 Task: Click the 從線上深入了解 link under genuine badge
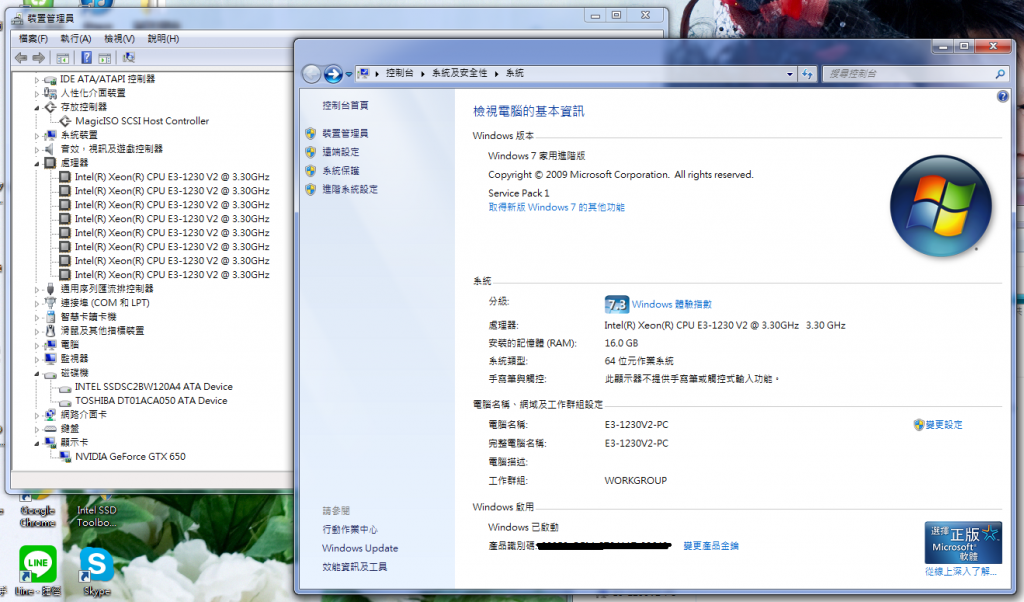click(x=961, y=572)
